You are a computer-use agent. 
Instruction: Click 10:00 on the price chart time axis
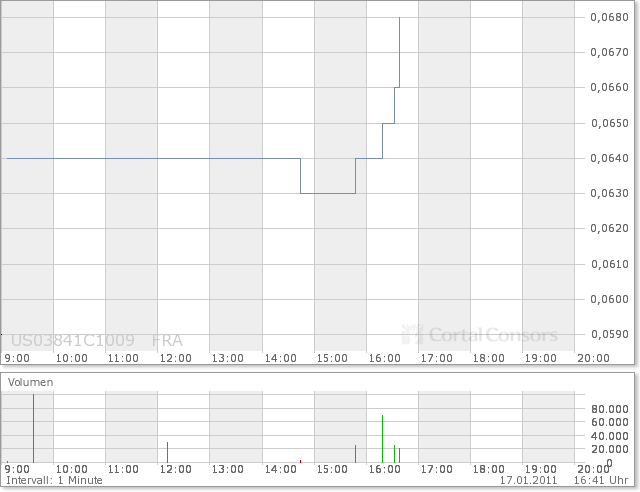[x=71, y=358]
